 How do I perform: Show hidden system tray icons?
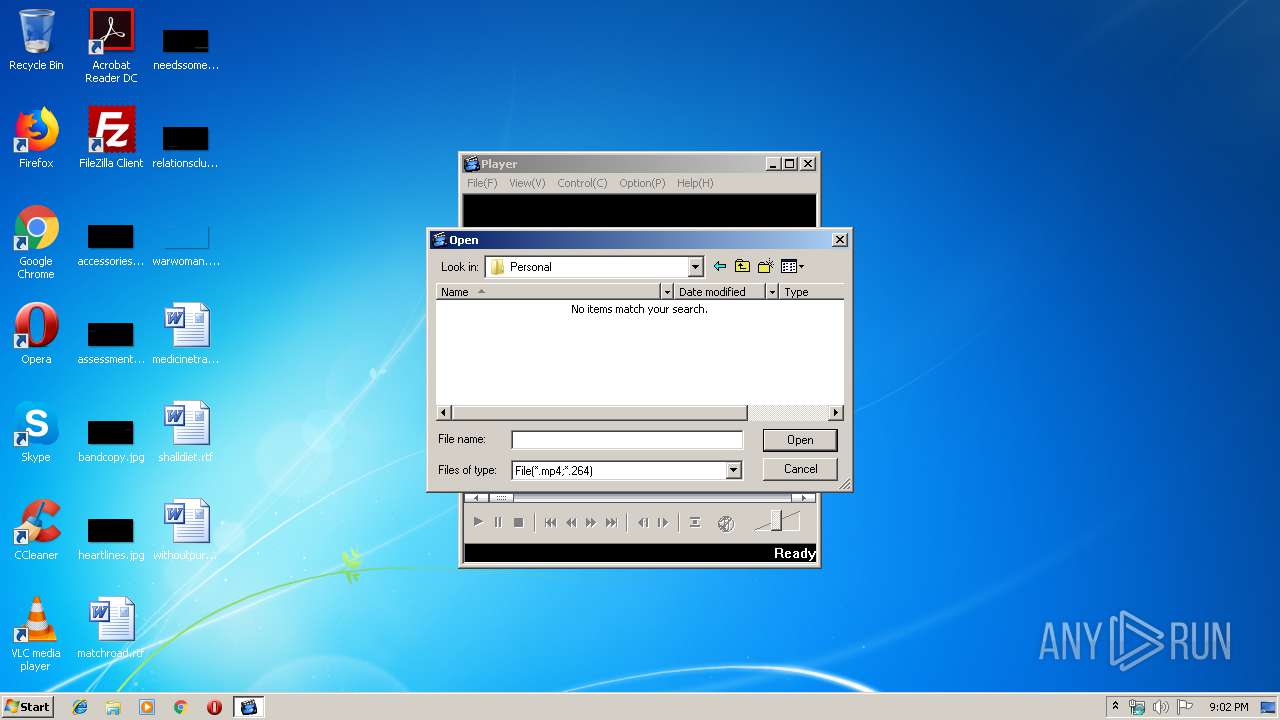[x=1115, y=707]
